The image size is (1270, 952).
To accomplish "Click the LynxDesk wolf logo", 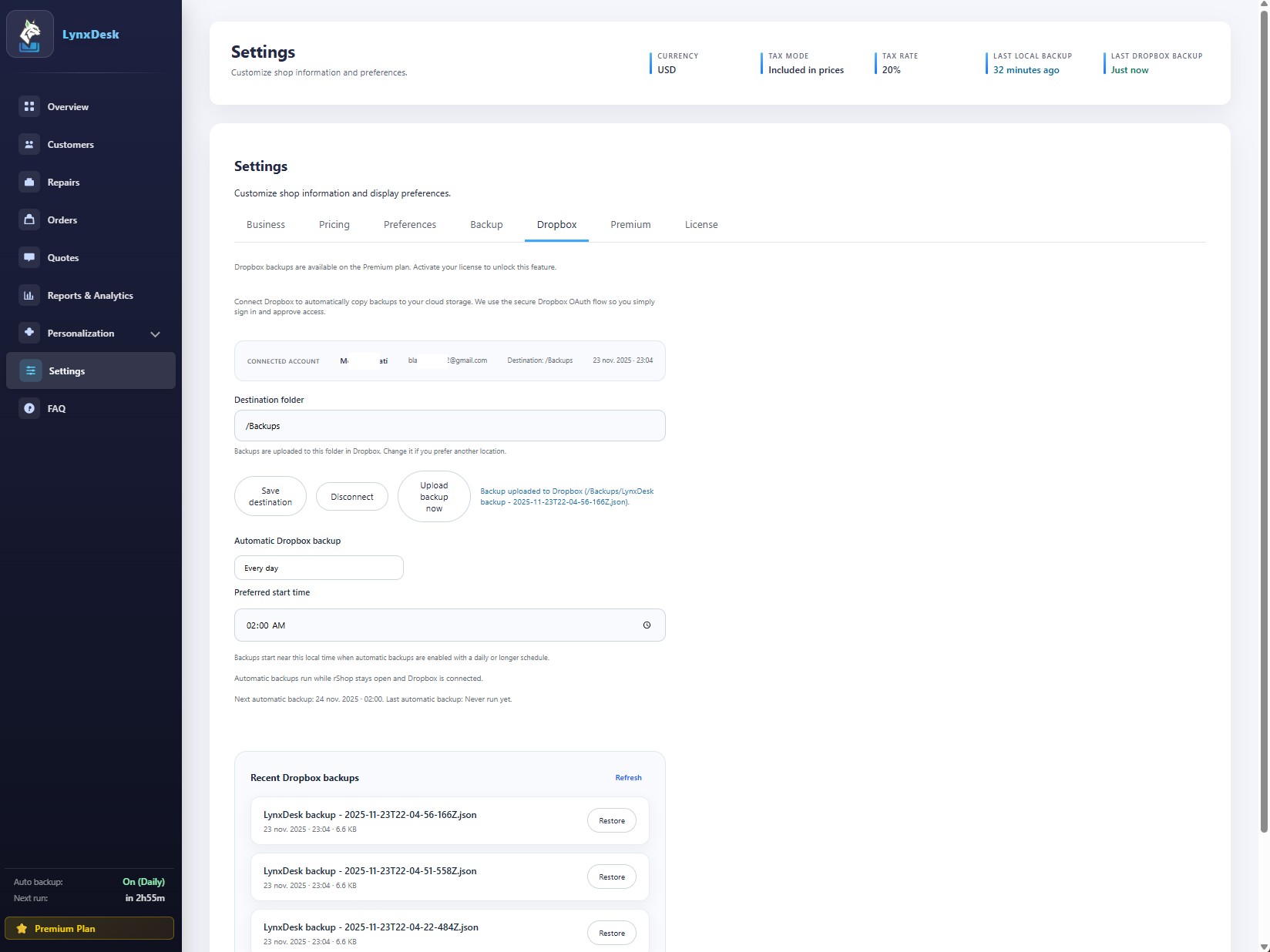I will pos(29,33).
